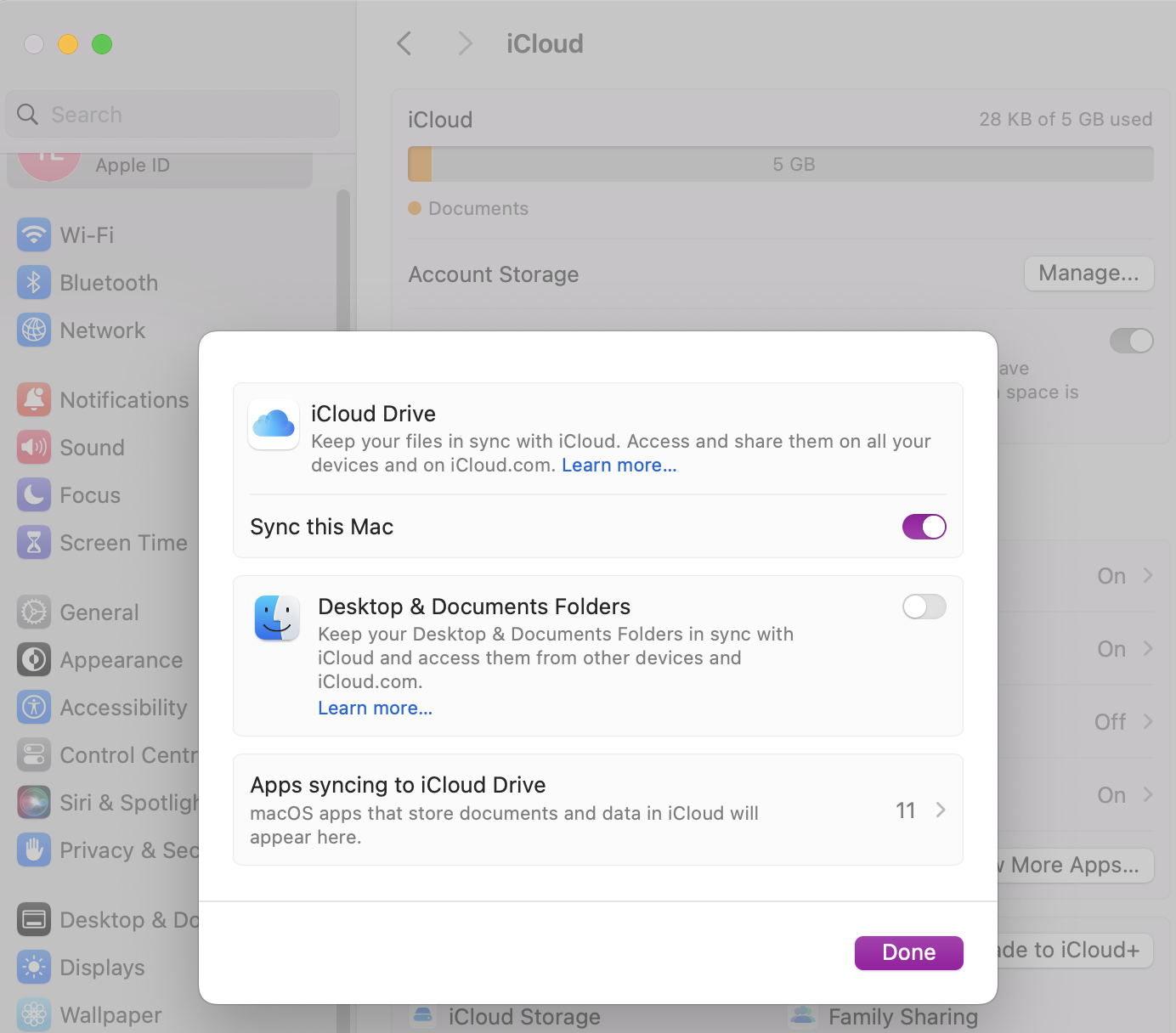Expand Apps syncing to iCloud Drive
The height and width of the screenshot is (1033, 1176).
pyautogui.click(x=940, y=810)
